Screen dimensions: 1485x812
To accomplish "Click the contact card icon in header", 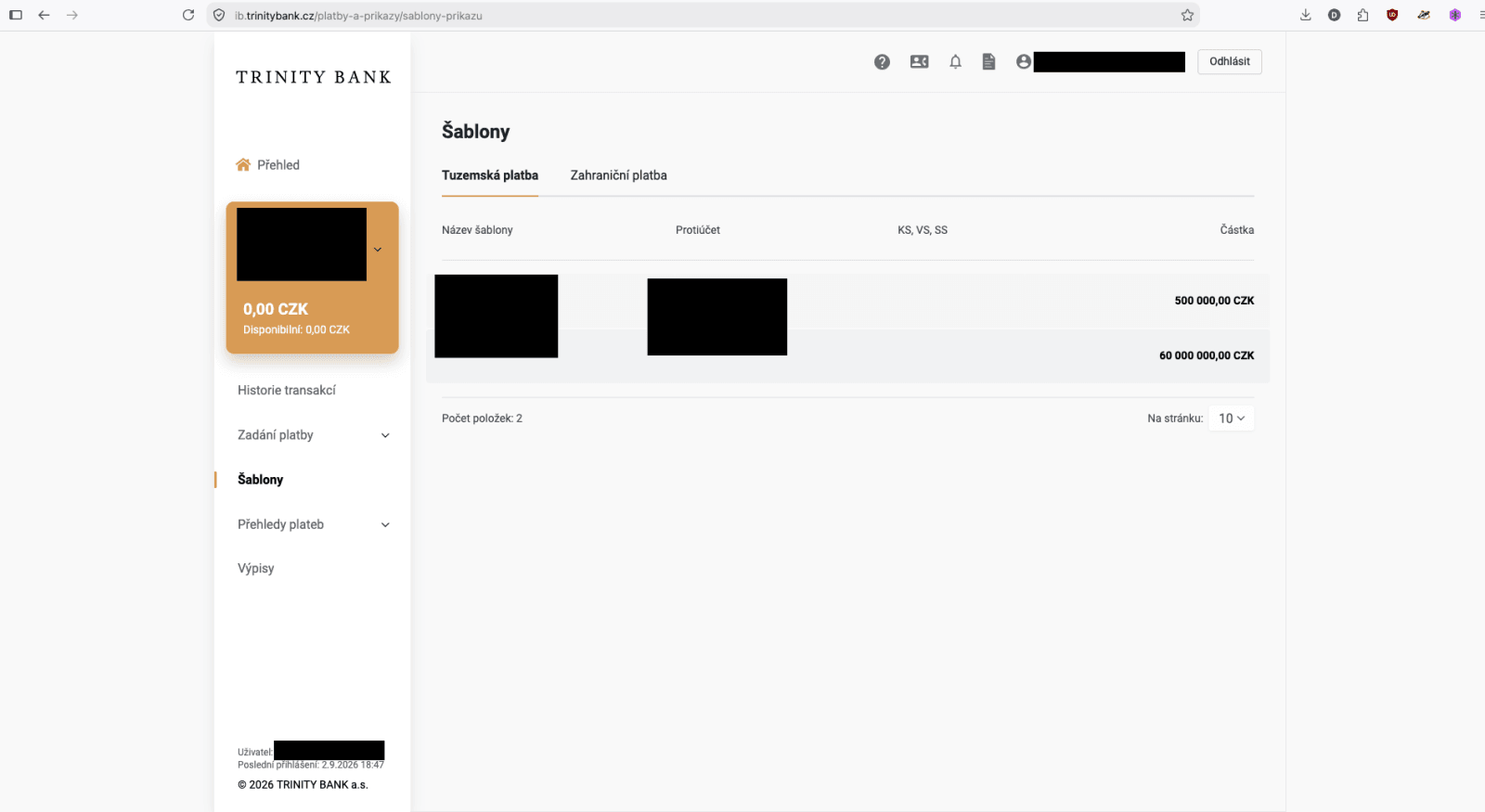I will (x=919, y=62).
